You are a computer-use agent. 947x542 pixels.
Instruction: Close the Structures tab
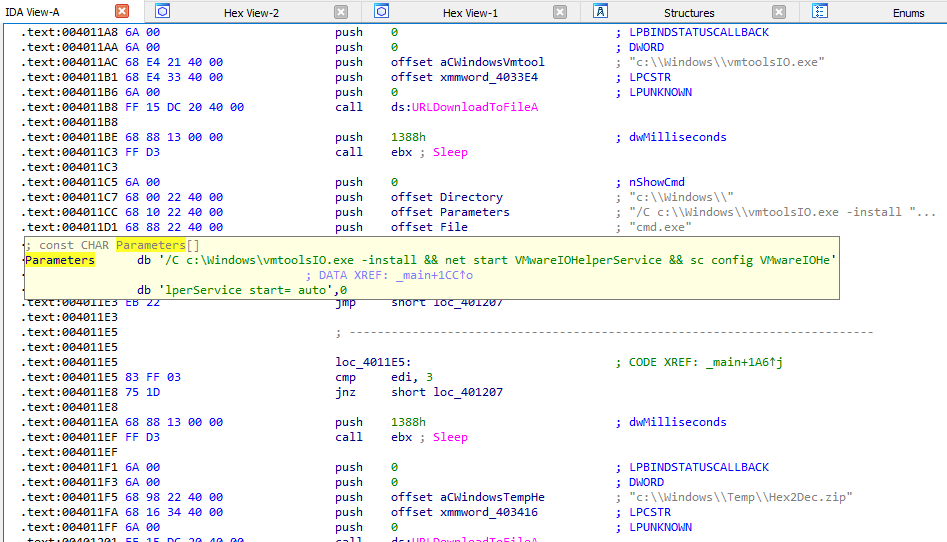pyautogui.click(x=779, y=12)
